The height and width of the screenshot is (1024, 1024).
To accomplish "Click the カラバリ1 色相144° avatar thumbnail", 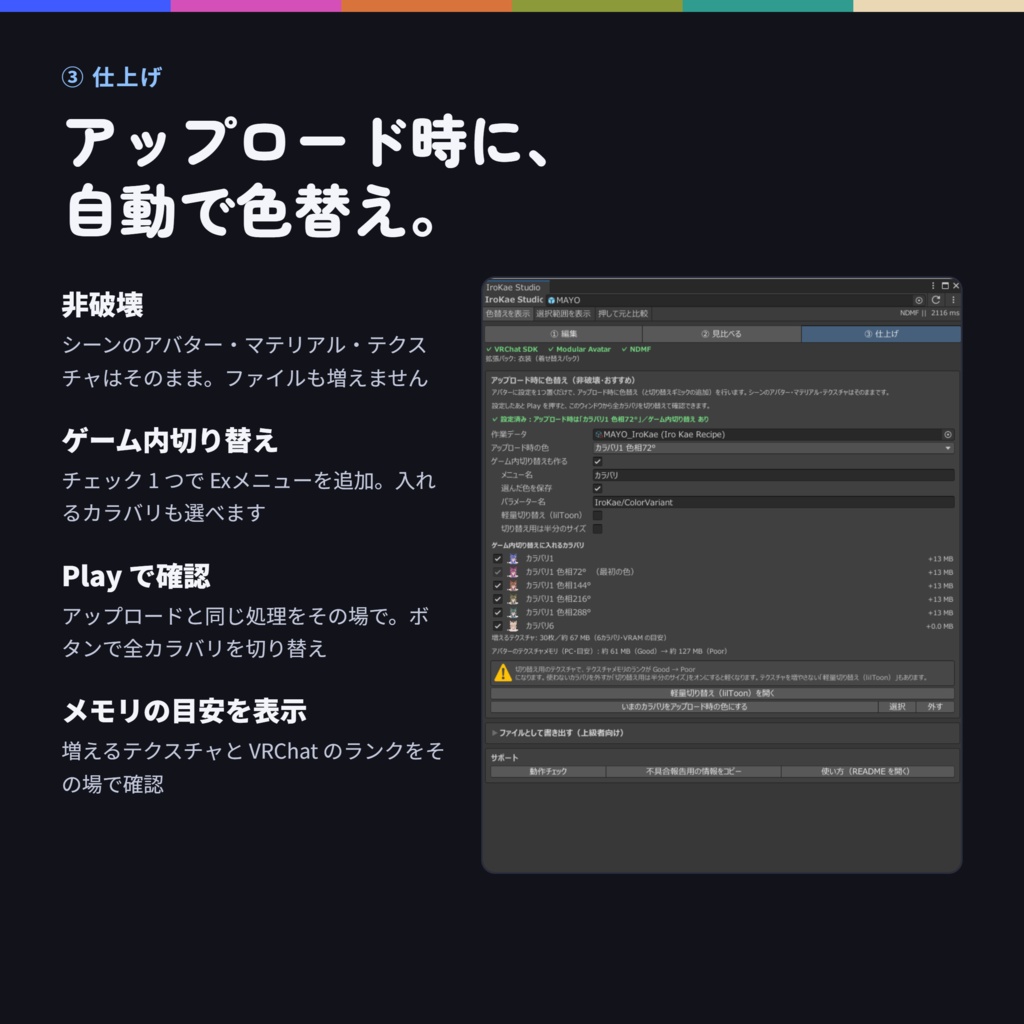I will pyautogui.click(x=513, y=586).
